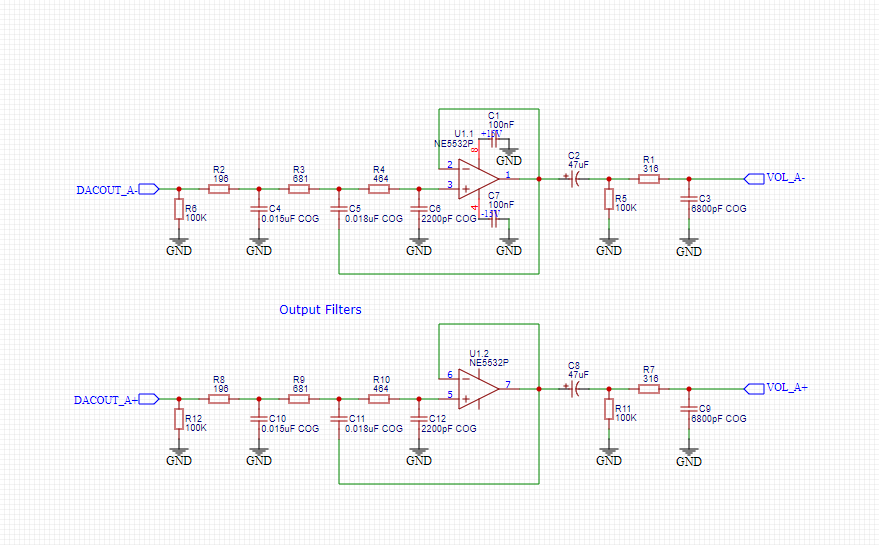Image resolution: width=879 pixels, height=545 pixels.
Task: Select the GND symbol below R6
Action: (179, 247)
